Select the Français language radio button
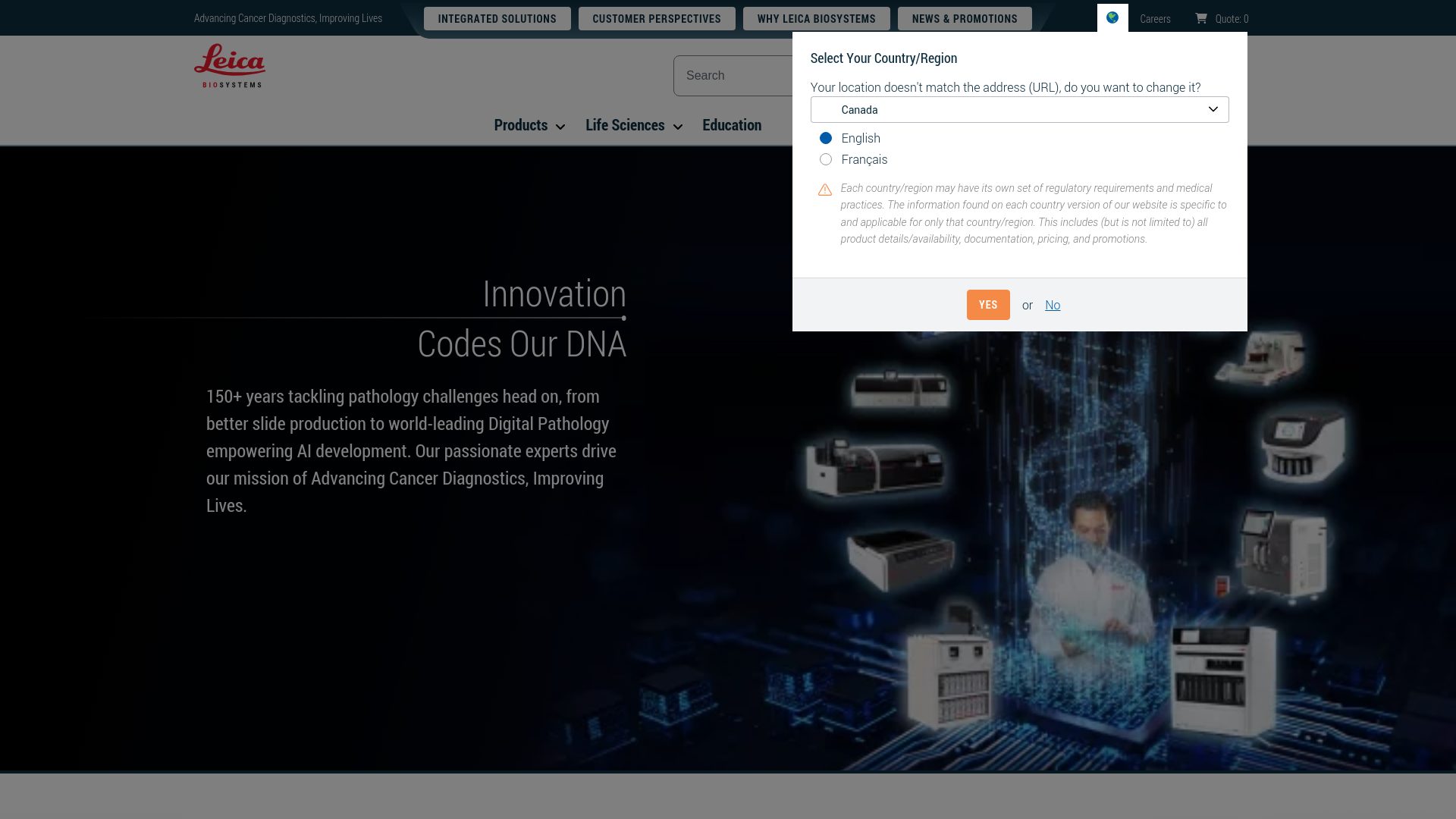1456x819 pixels. tap(826, 159)
